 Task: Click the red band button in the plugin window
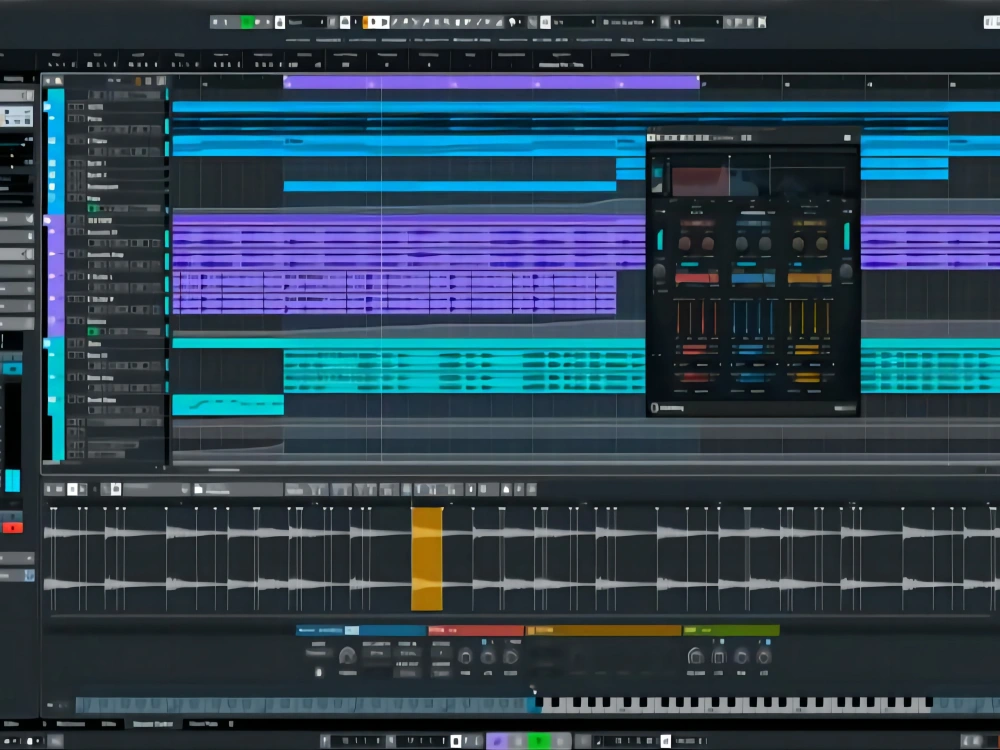click(x=696, y=277)
